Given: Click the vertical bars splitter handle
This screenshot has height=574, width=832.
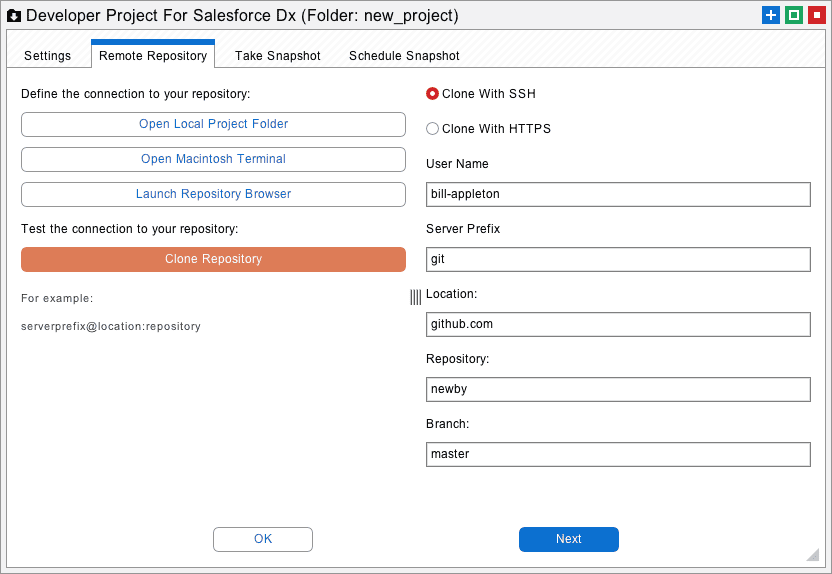Looking at the screenshot, I should click(x=415, y=297).
